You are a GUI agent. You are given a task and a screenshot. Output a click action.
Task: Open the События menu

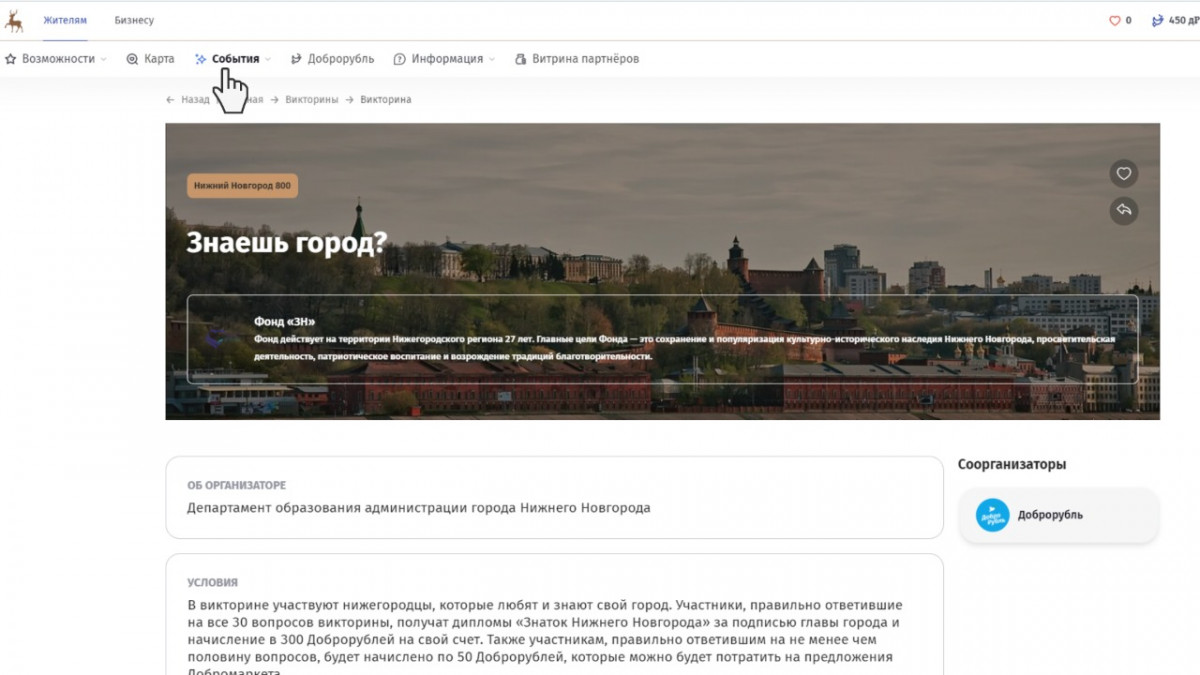[x=235, y=59]
